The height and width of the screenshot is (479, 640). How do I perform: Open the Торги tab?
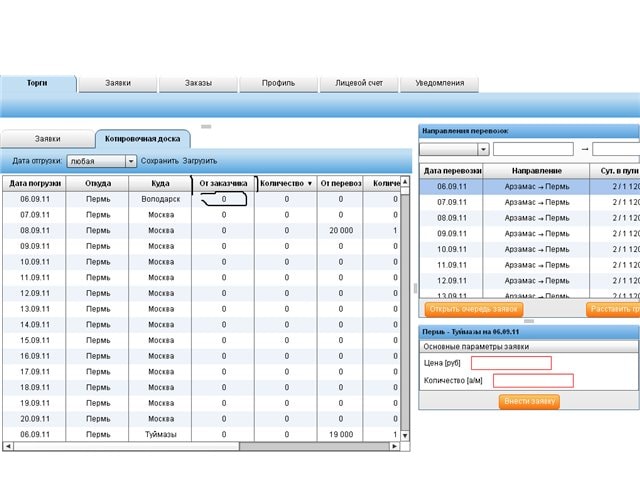(x=37, y=83)
